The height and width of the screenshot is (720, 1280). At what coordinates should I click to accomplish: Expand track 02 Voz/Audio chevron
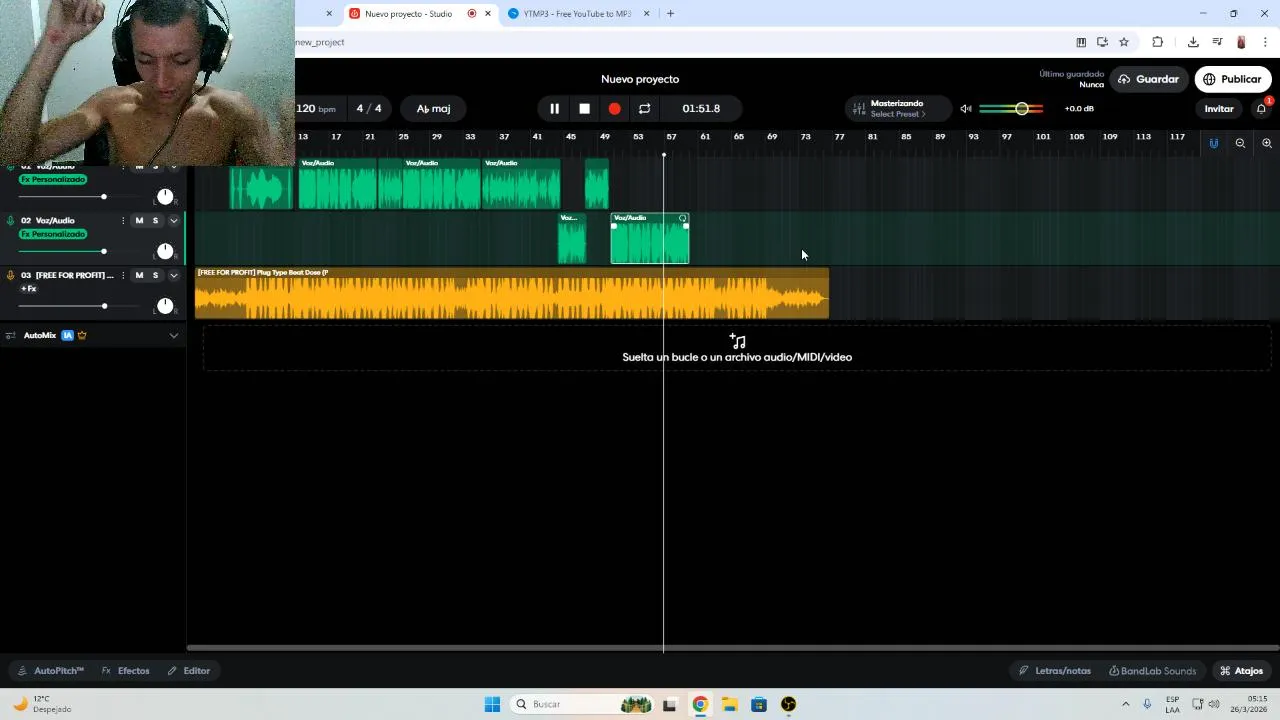pos(174,220)
